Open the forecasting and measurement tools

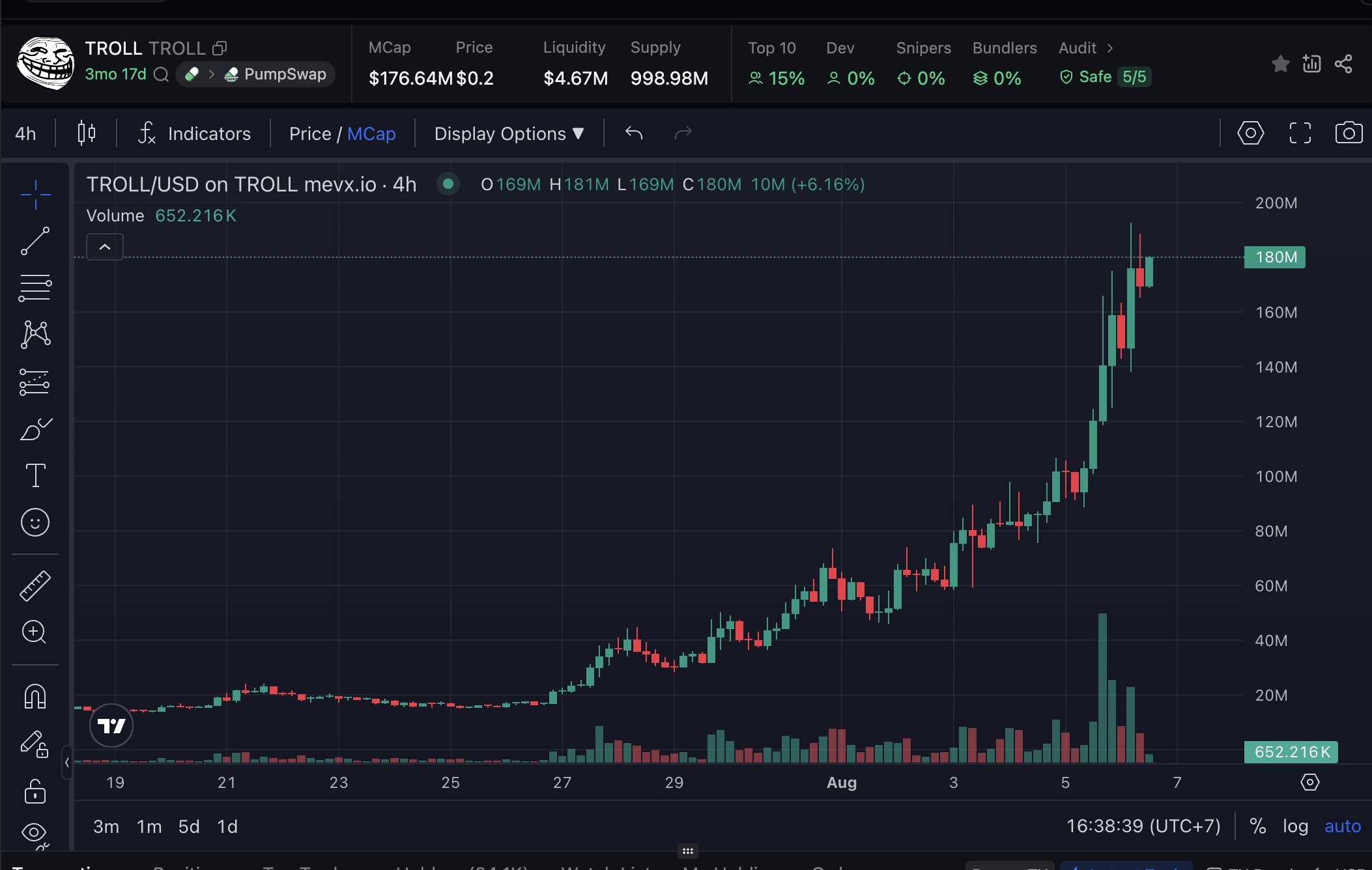[x=35, y=382]
